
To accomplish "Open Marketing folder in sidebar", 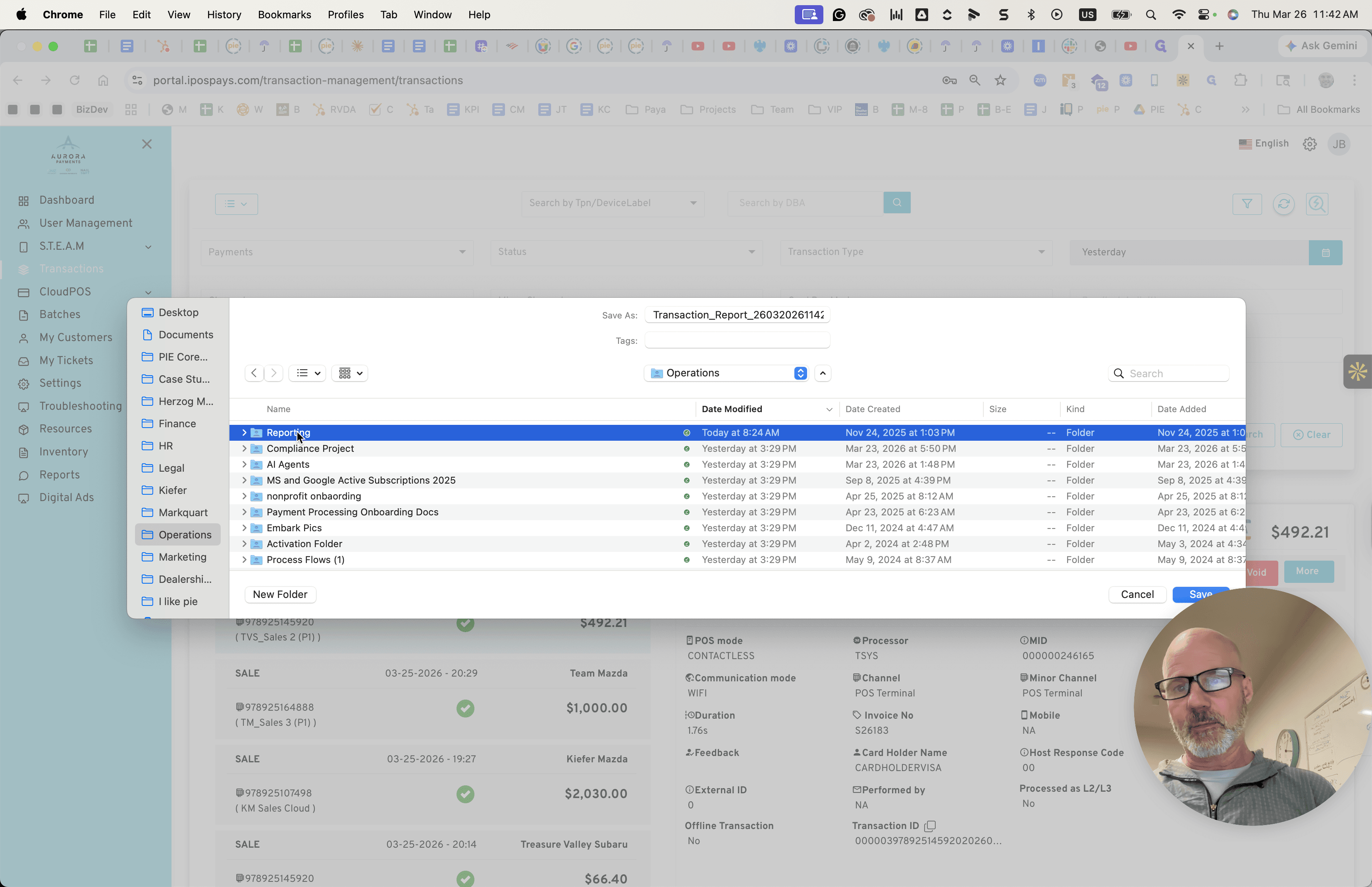I will coord(178,557).
